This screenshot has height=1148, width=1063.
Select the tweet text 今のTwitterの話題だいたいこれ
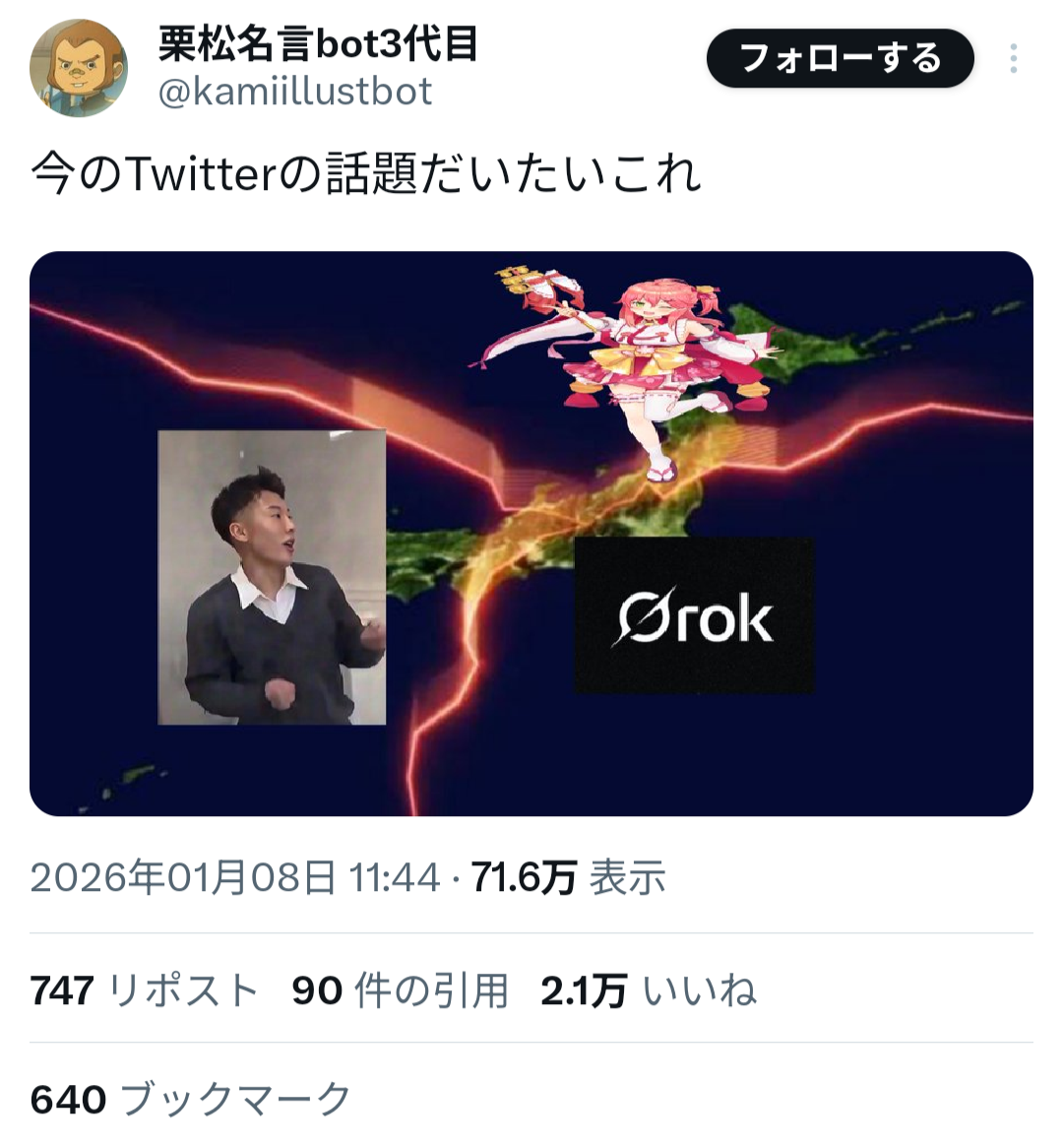(366, 174)
